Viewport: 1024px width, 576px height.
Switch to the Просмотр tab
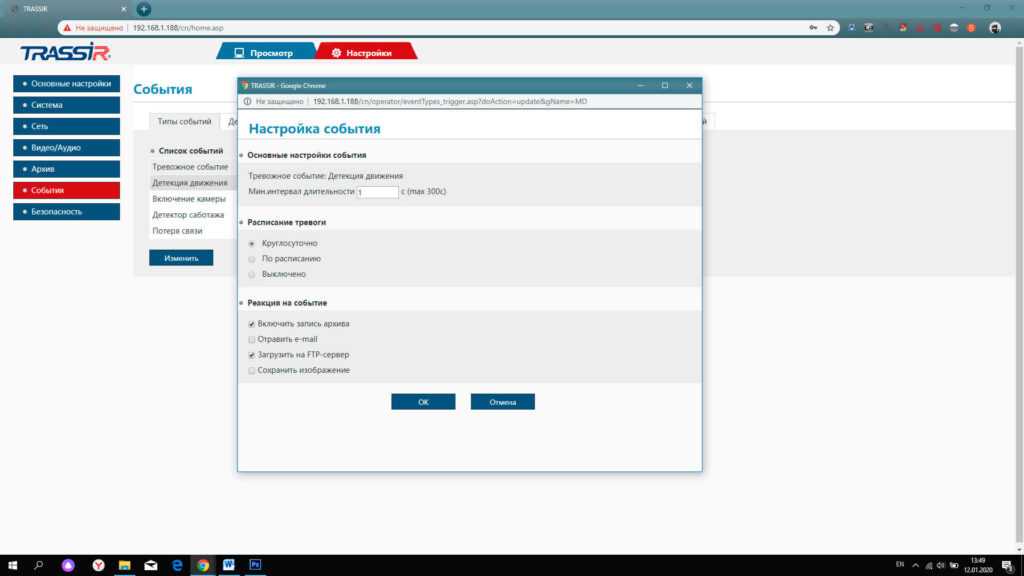pos(264,53)
